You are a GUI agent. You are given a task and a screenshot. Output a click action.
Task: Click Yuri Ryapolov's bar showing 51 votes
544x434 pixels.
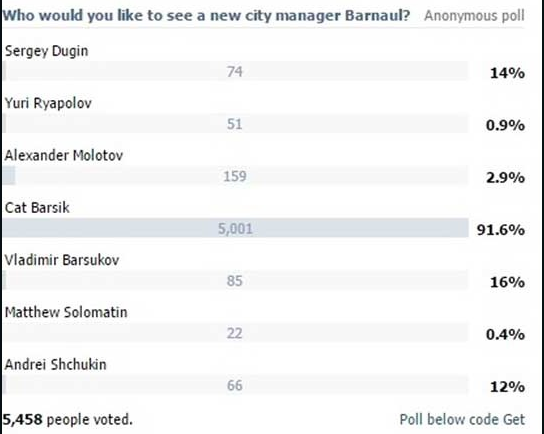point(236,124)
